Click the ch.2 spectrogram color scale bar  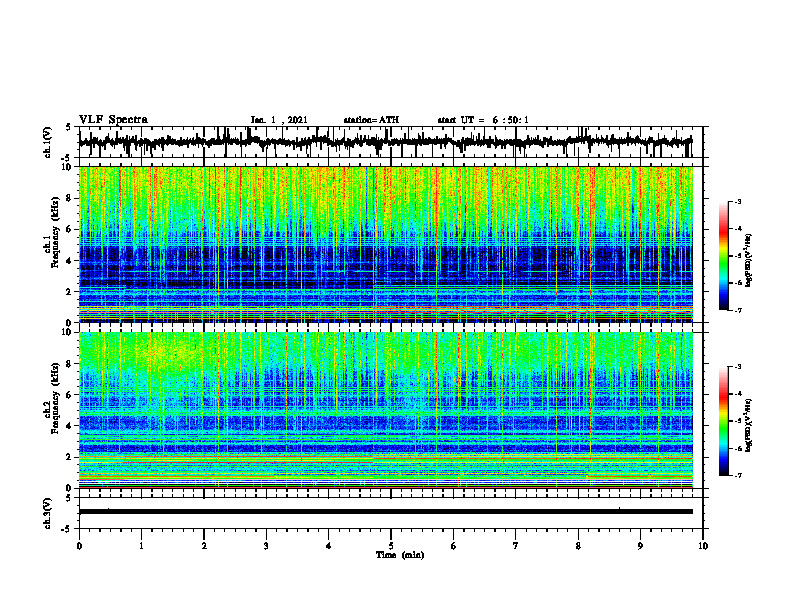723,421
